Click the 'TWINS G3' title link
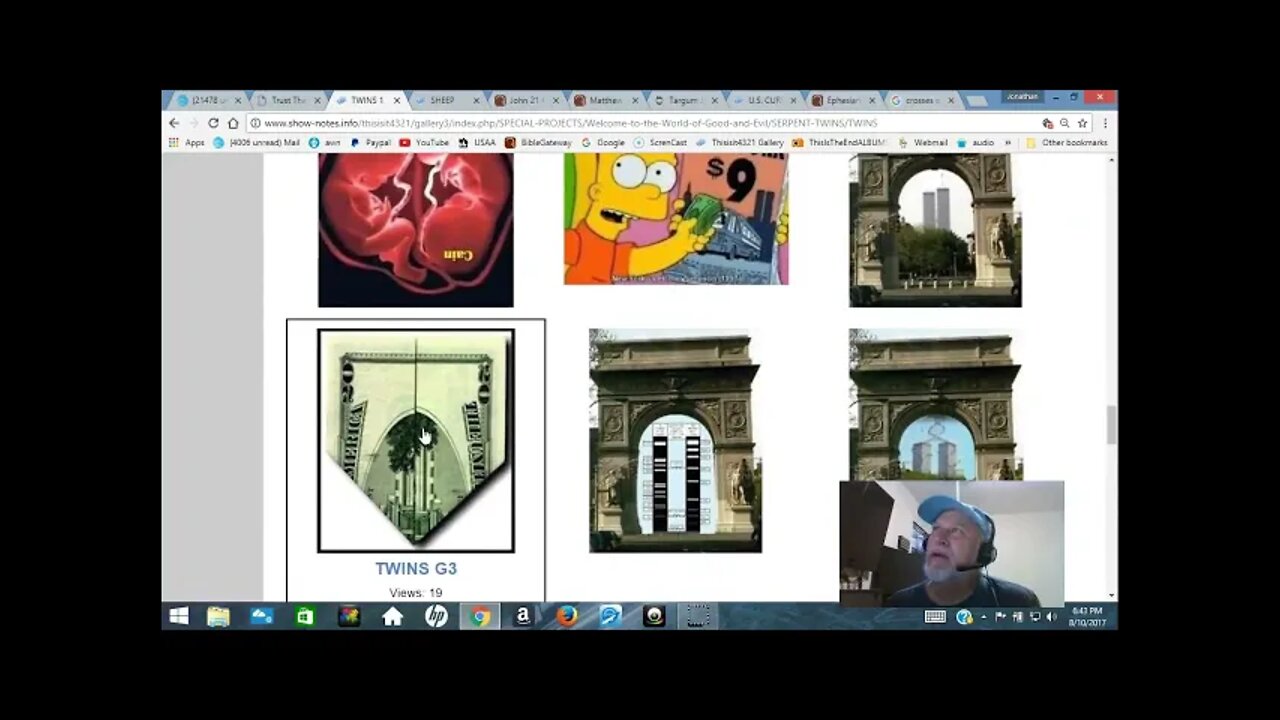Image resolution: width=1280 pixels, height=720 pixels. (416, 568)
